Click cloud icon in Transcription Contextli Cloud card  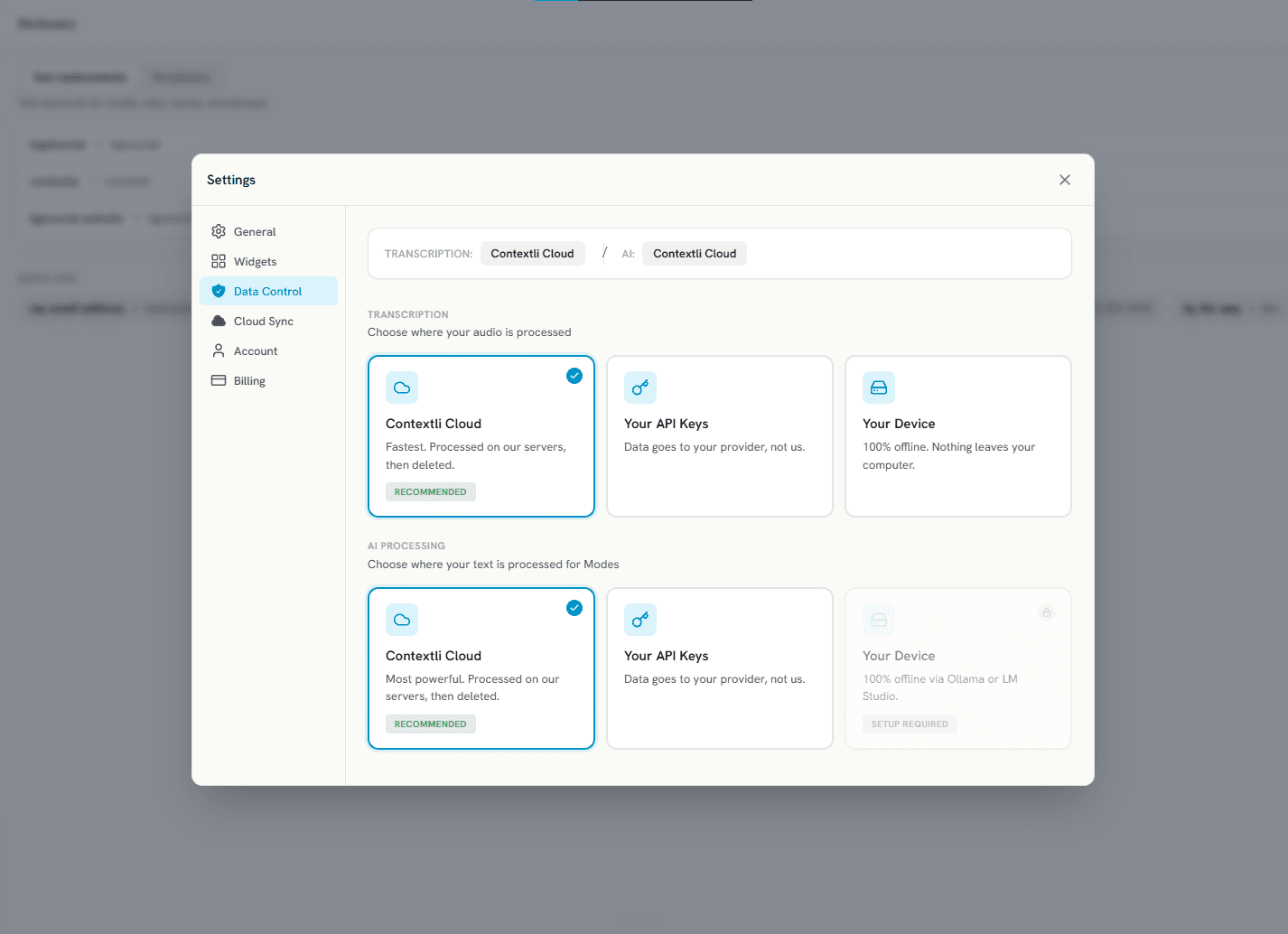pos(402,388)
